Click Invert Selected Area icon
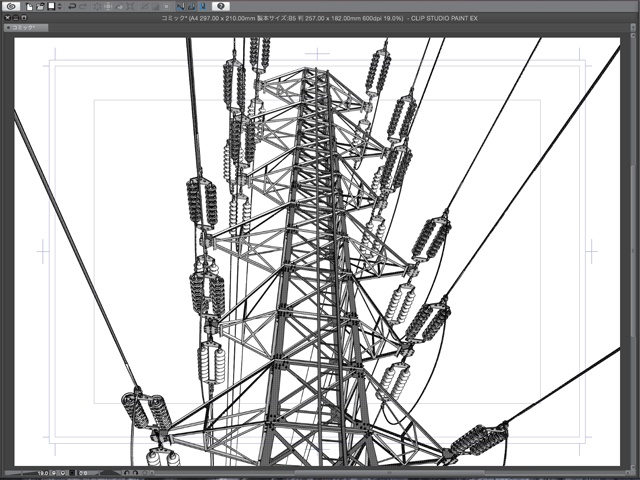Viewport: 640px width, 480px height. point(156,7)
